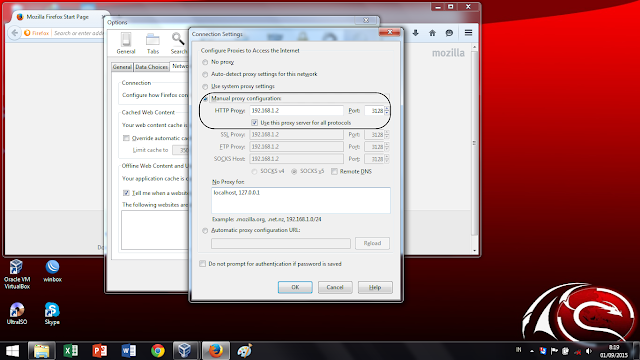The width and height of the screenshot is (640, 360).
Task: Open Skype desktop shortcut
Action: point(52,313)
